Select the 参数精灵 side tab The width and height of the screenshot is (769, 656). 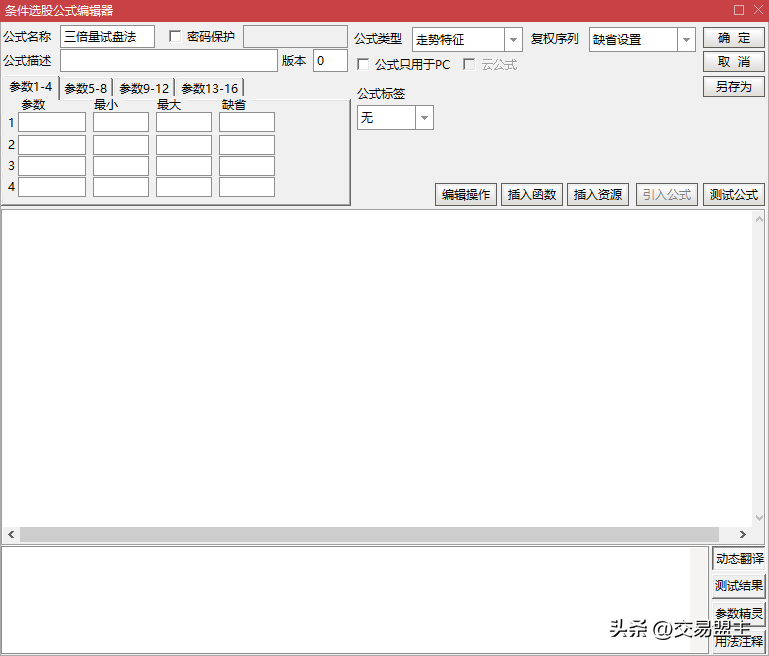pos(739,613)
